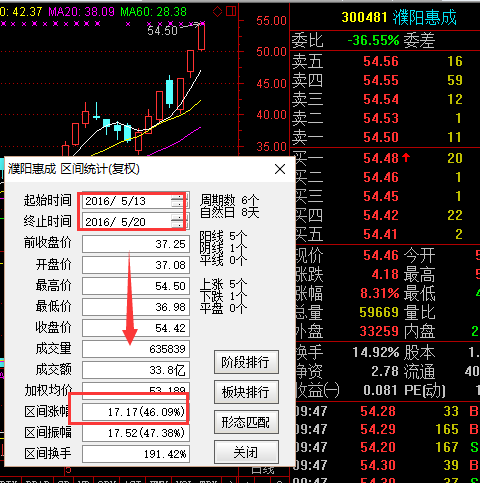Select the tall cyan candlestick near 45.00

(170, 91)
